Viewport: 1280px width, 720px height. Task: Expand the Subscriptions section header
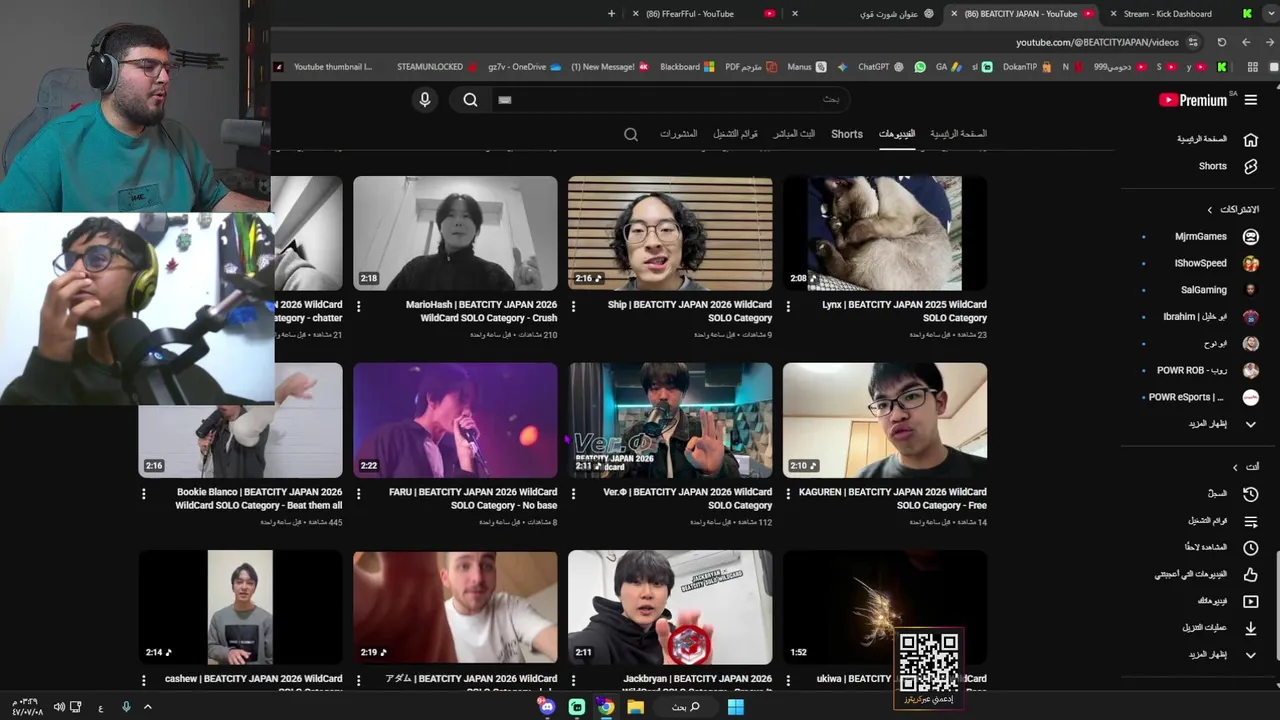coord(1234,209)
